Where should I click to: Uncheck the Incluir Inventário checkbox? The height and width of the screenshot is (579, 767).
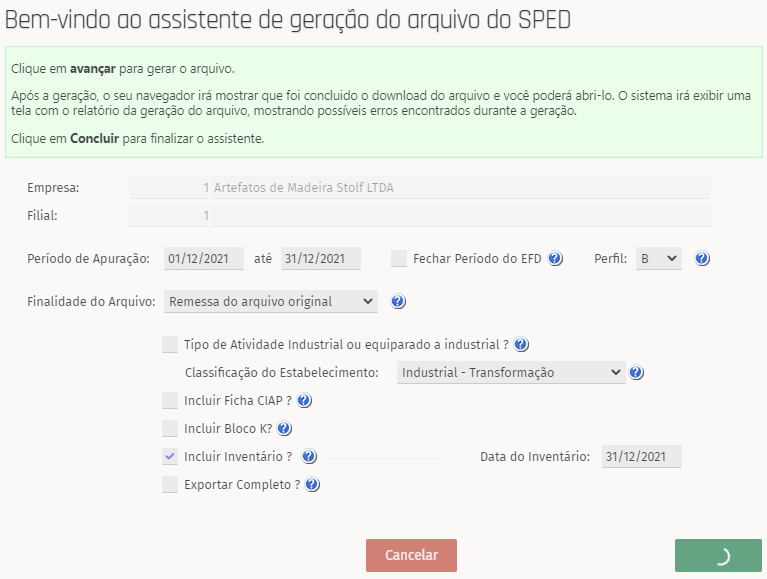(170, 457)
